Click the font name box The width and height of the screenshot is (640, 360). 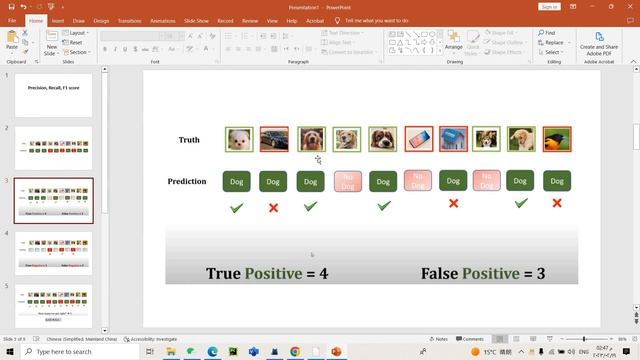coord(132,36)
